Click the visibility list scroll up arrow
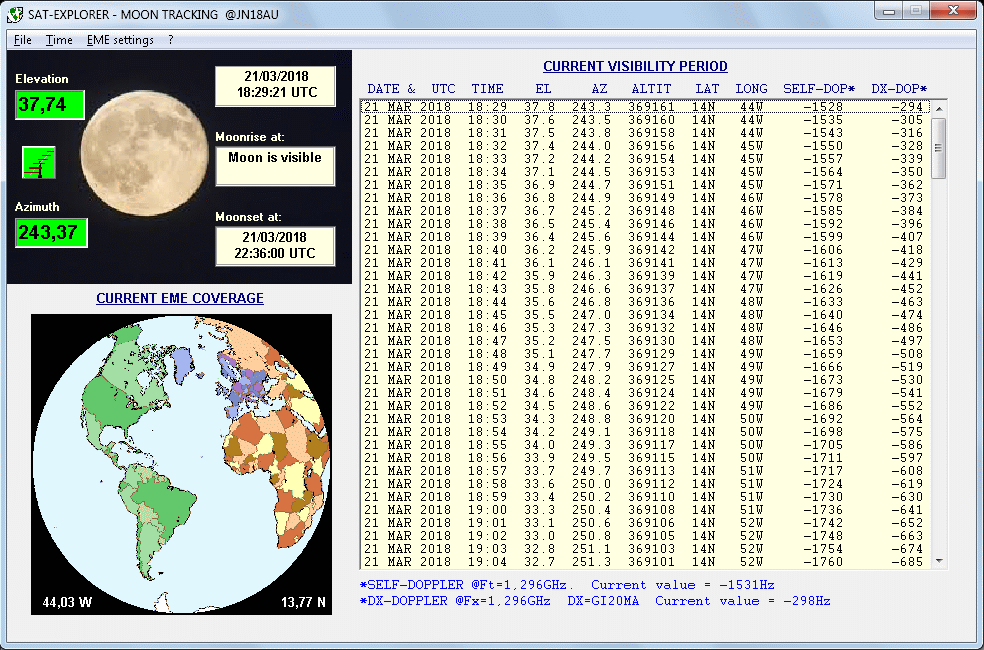Screen dimensions: 984x650 click(939, 109)
